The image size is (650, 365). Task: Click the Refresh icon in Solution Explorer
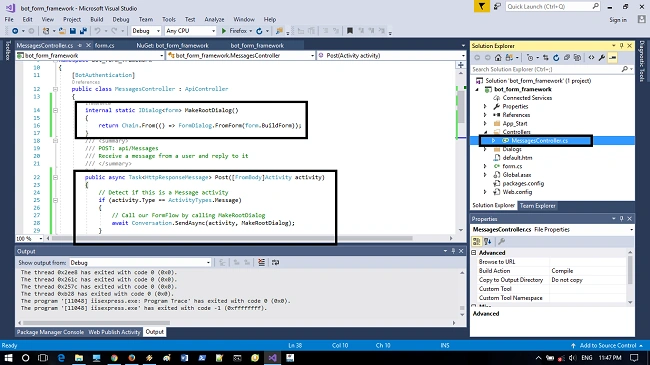556,58
